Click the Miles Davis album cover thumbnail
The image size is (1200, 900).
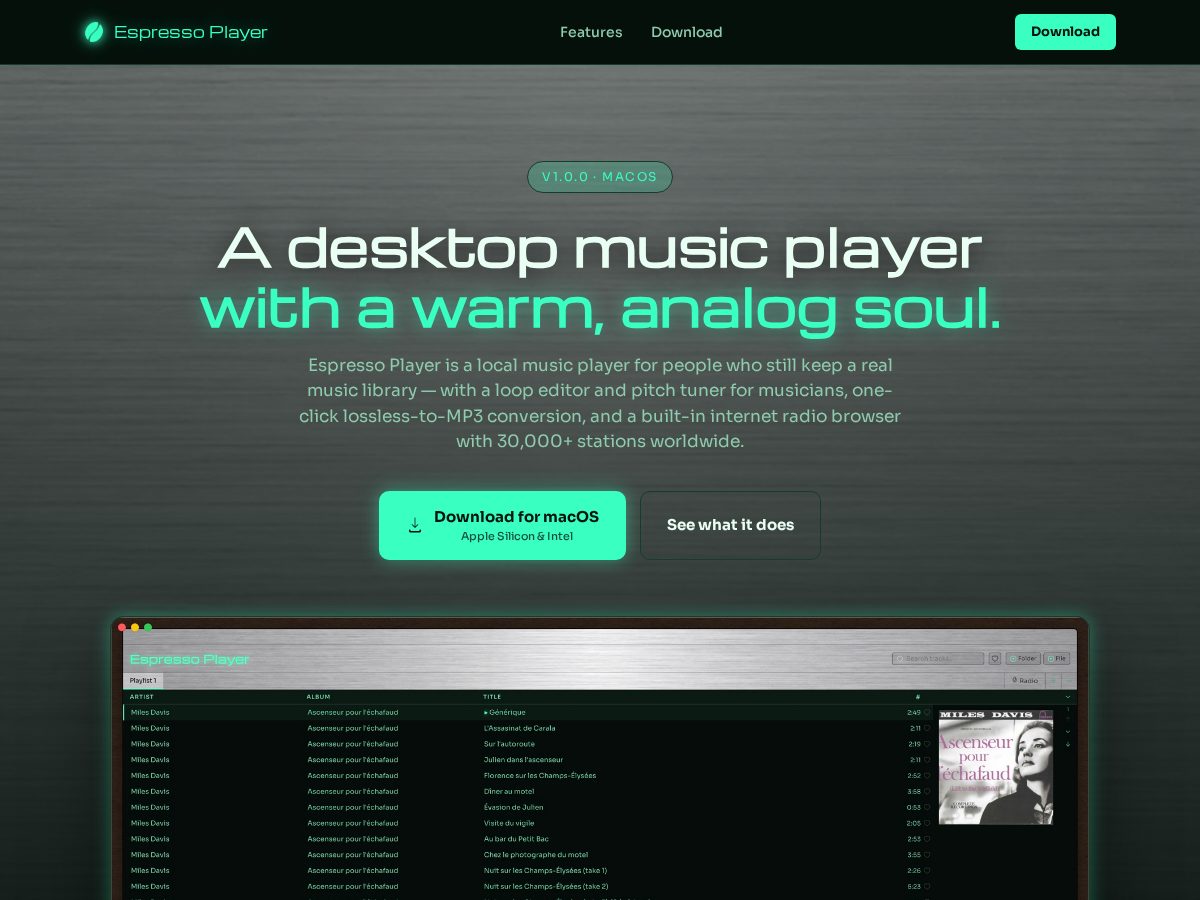point(996,767)
